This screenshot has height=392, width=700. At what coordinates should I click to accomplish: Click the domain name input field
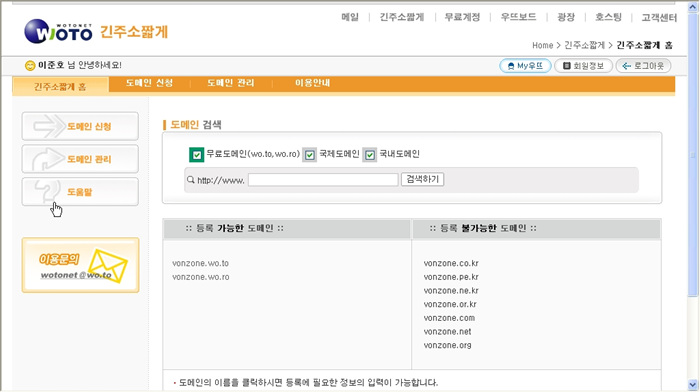coord(323,180)
